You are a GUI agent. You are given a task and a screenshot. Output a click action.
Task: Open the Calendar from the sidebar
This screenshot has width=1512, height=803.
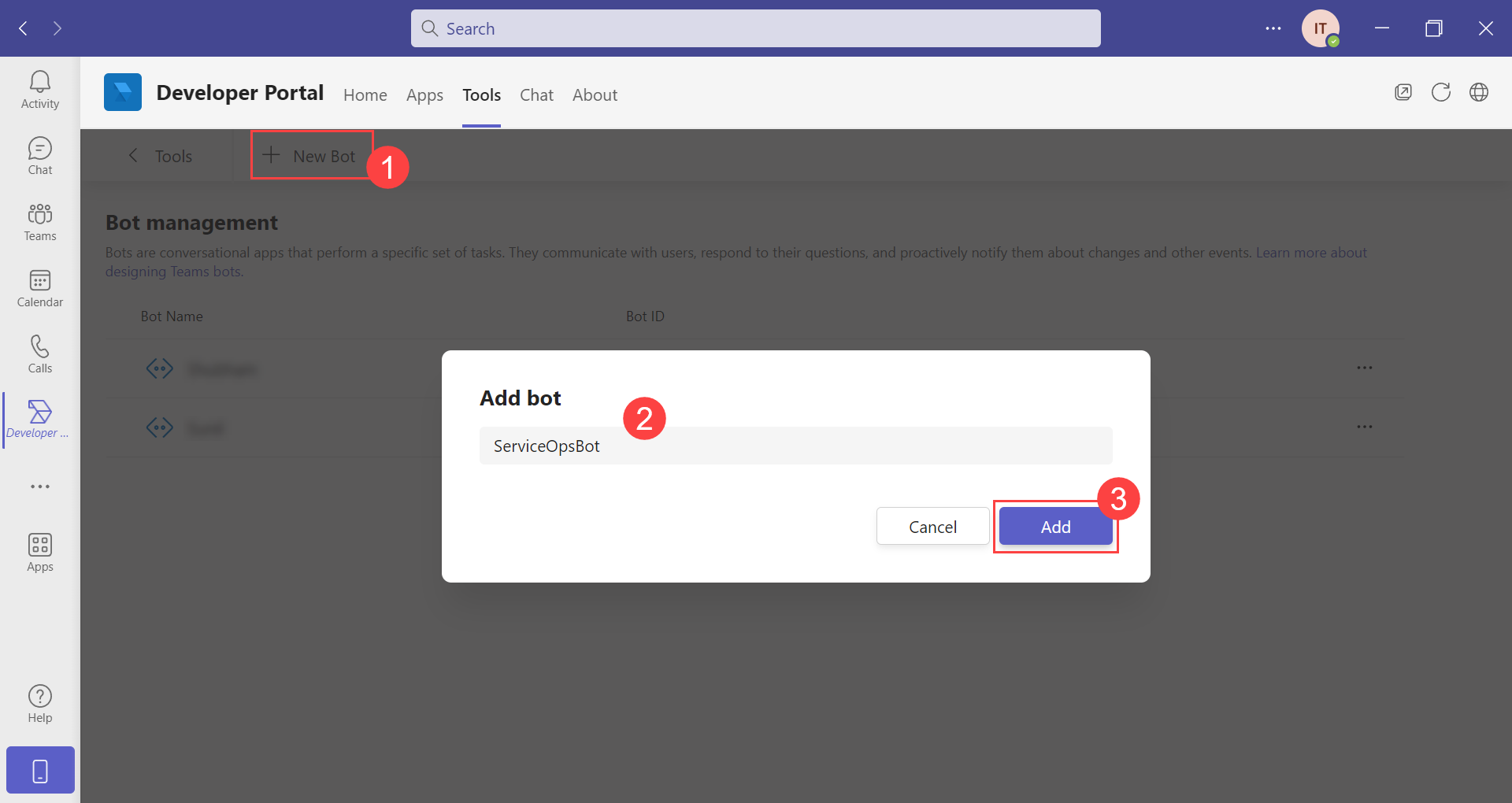[39, 288]
